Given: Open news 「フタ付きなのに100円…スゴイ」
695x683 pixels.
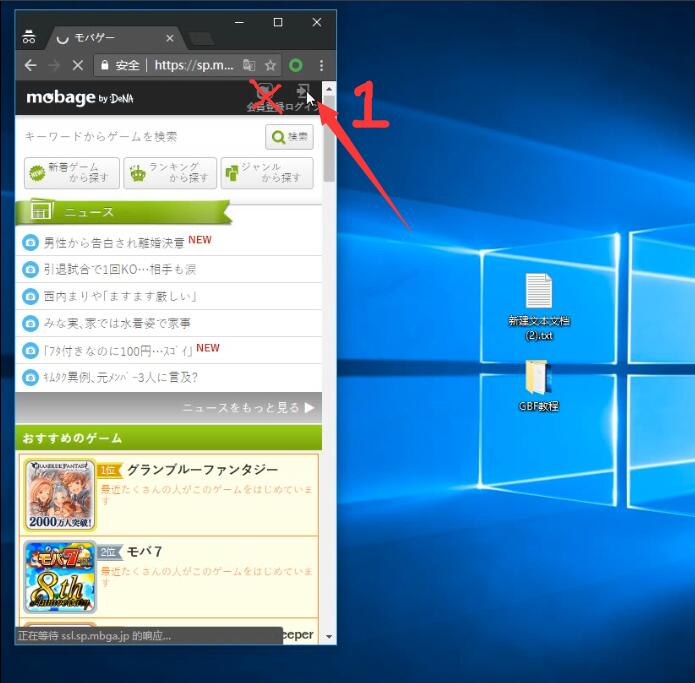Looking at the screenshot, I should click(118, 351).
